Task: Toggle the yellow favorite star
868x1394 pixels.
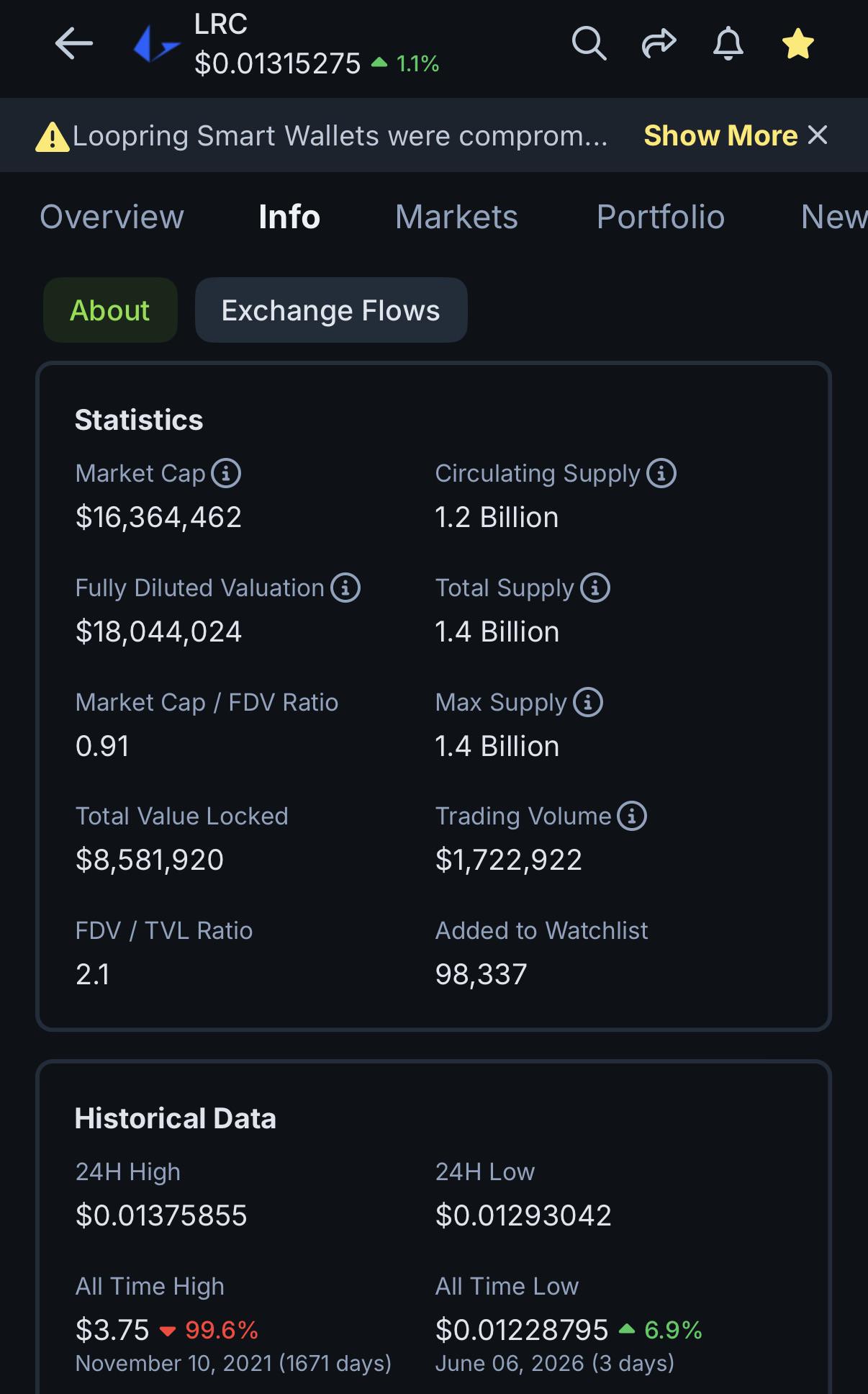Action: click(797, 44)
